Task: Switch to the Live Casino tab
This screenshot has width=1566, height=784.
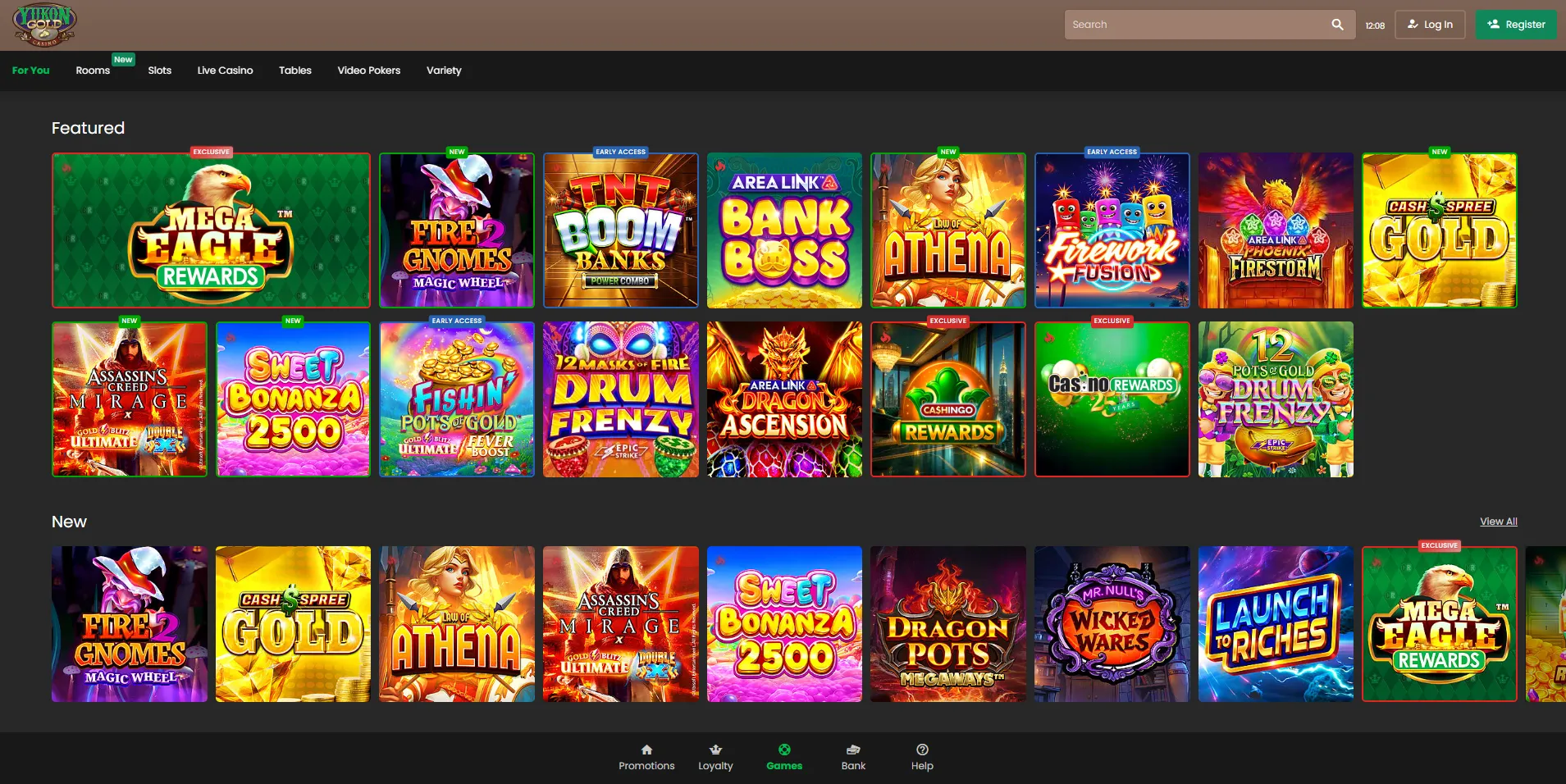Action: click(x=225, y=71)
